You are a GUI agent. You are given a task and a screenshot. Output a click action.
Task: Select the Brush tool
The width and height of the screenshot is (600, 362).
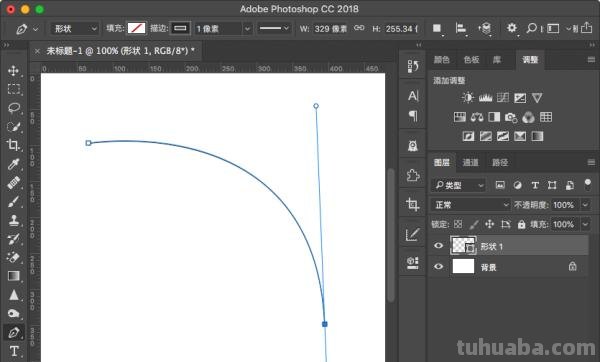[13, 201]
